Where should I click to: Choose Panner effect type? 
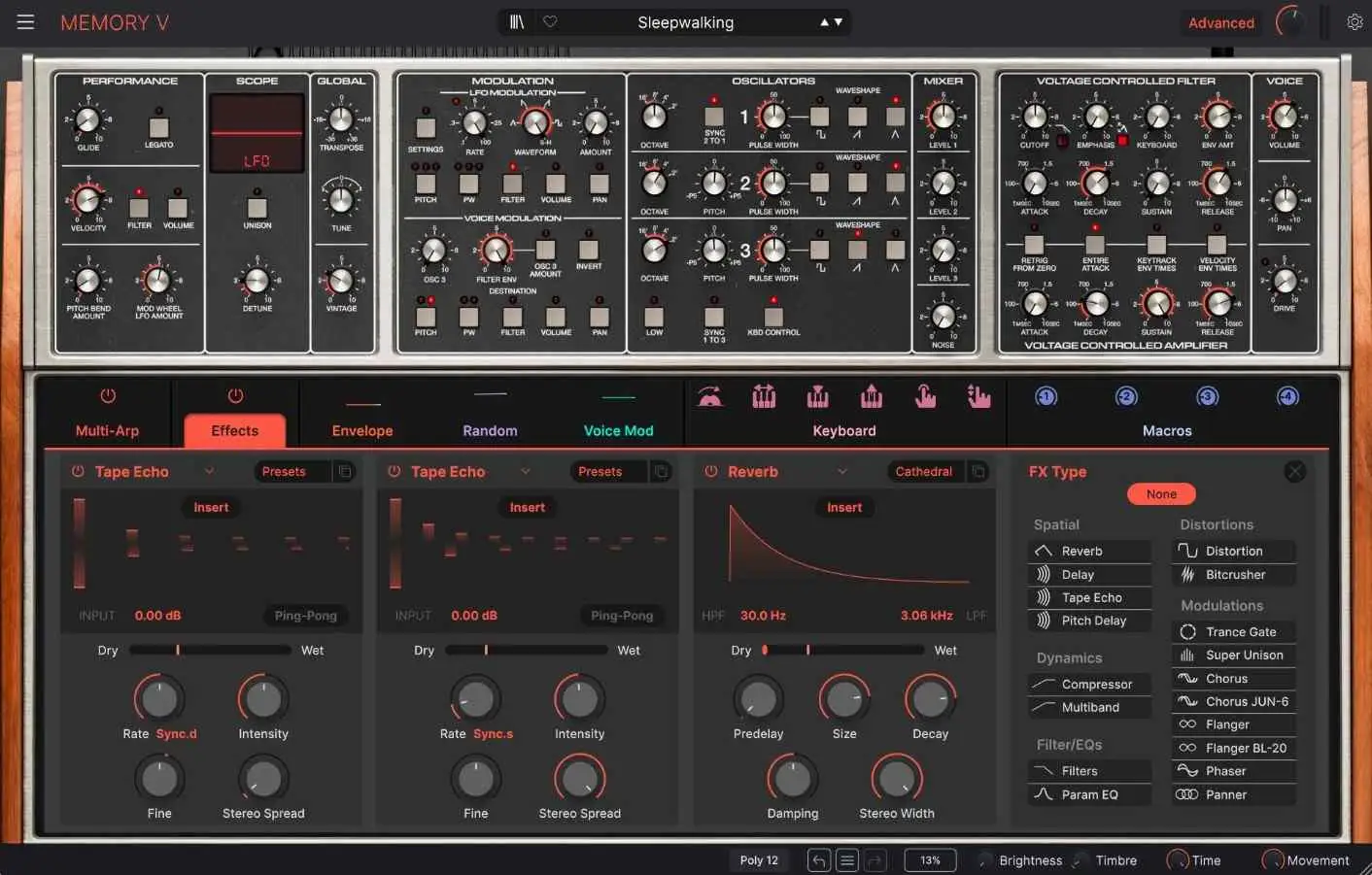click(x=1234, y=794)
